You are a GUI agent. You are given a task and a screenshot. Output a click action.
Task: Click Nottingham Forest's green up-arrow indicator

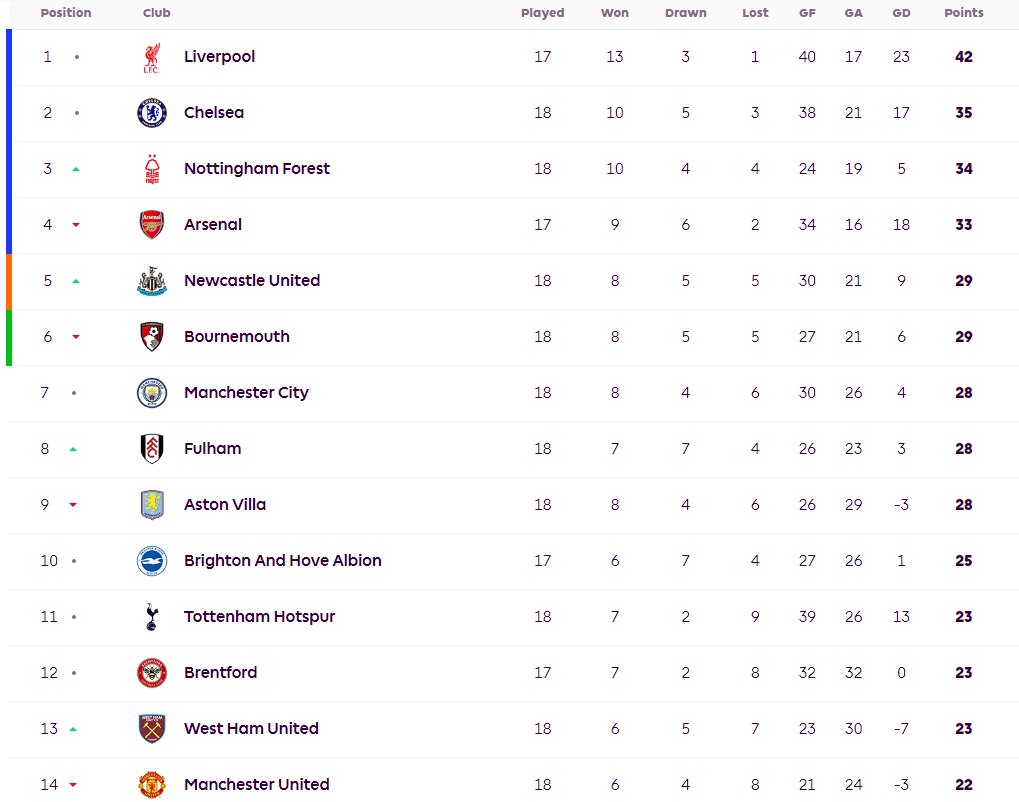pyautogui.click(x=76, y=169)
